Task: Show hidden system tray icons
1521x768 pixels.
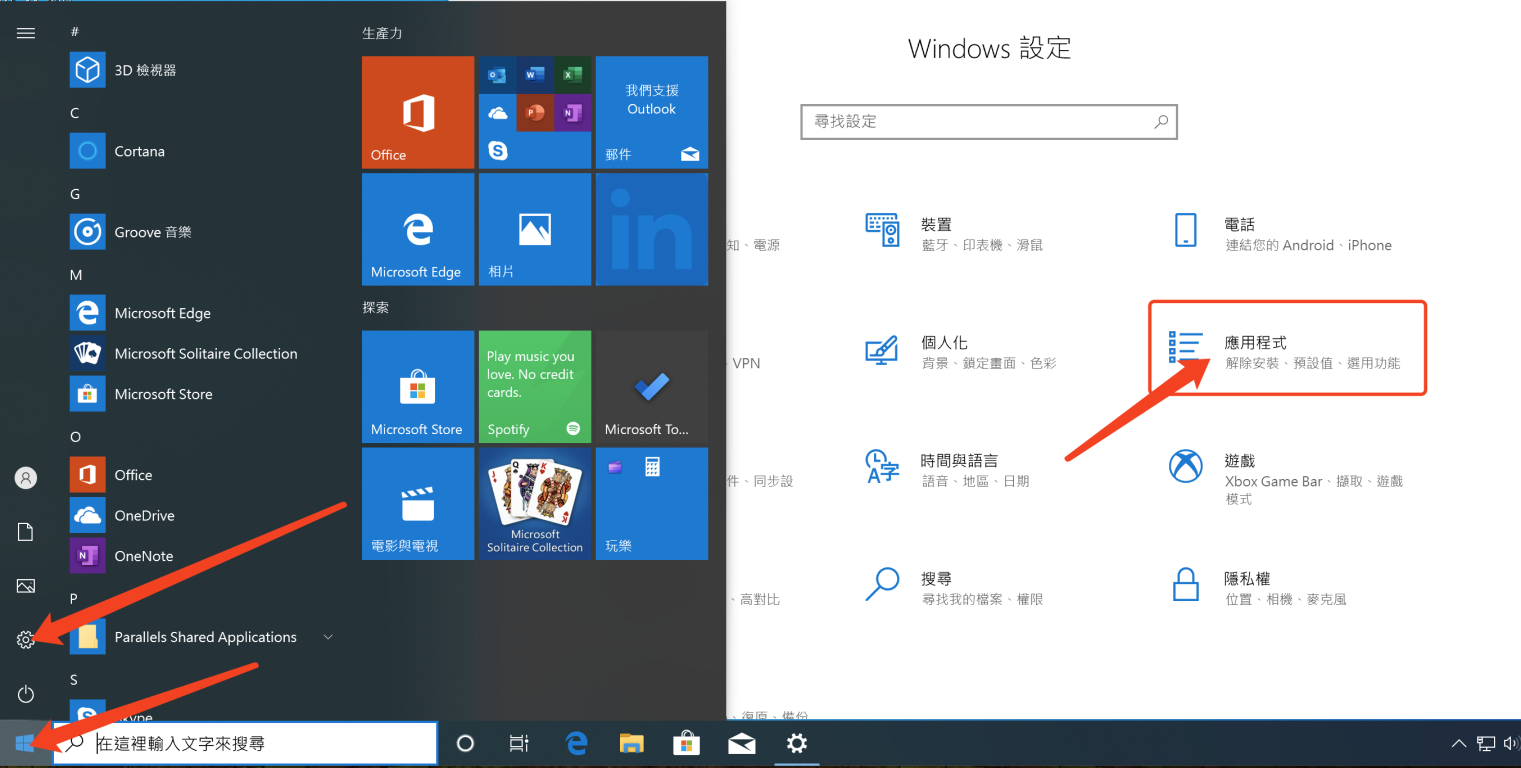Action: point(1459,743)
